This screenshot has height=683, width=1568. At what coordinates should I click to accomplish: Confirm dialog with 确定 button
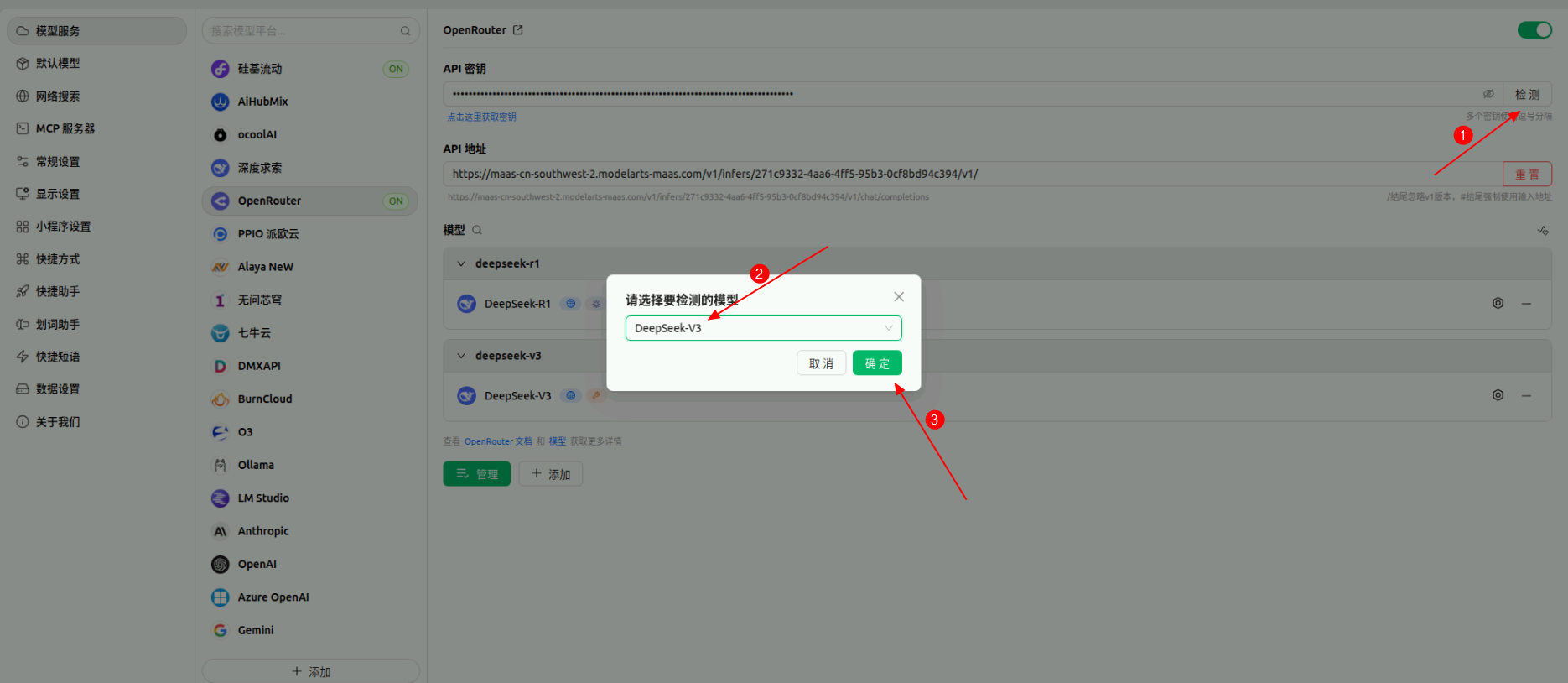877,363
